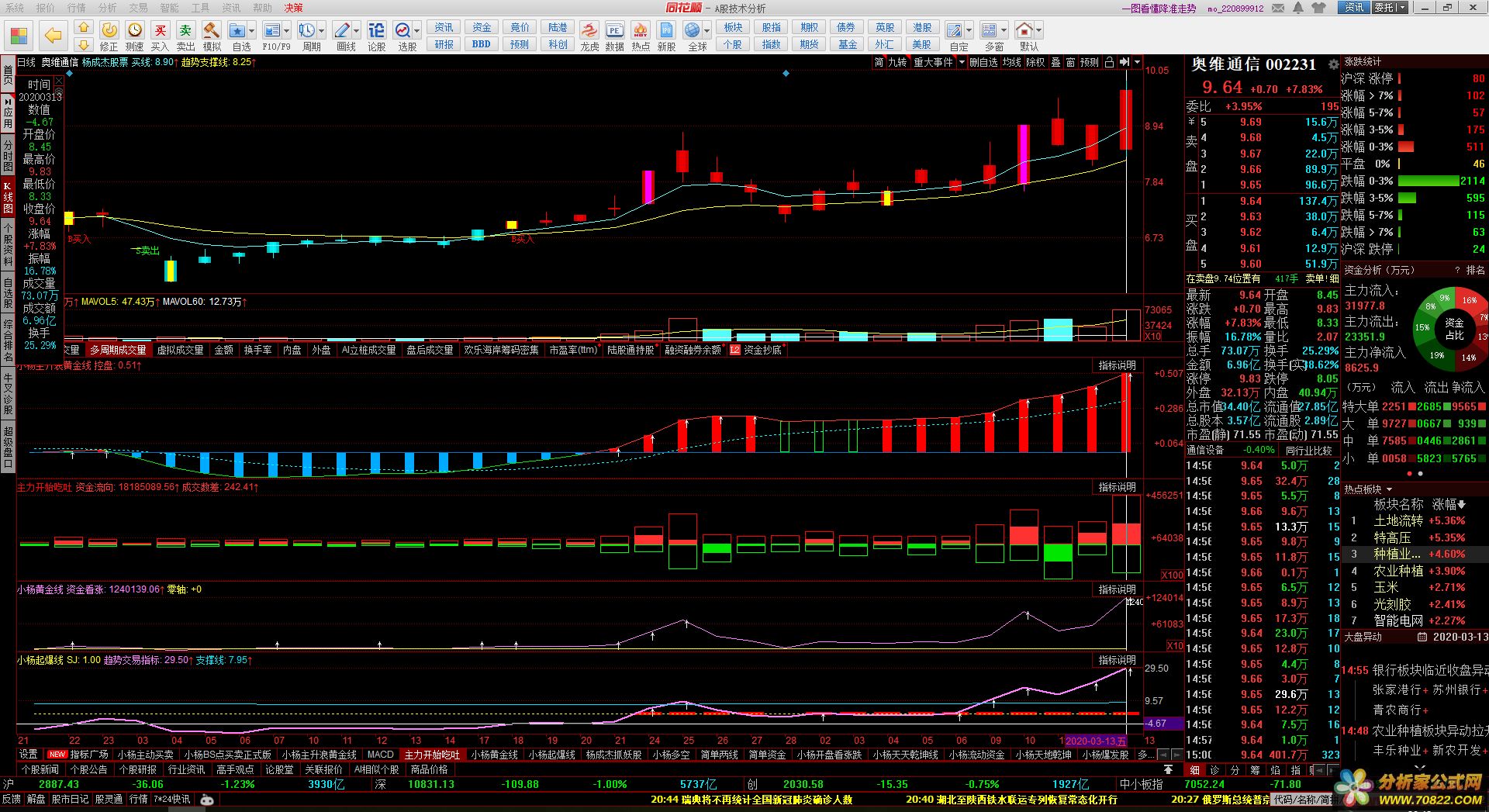Toggle 叠 overlay chart option
This screenshot has height=812, width=1489.
tap(1055, 62)
